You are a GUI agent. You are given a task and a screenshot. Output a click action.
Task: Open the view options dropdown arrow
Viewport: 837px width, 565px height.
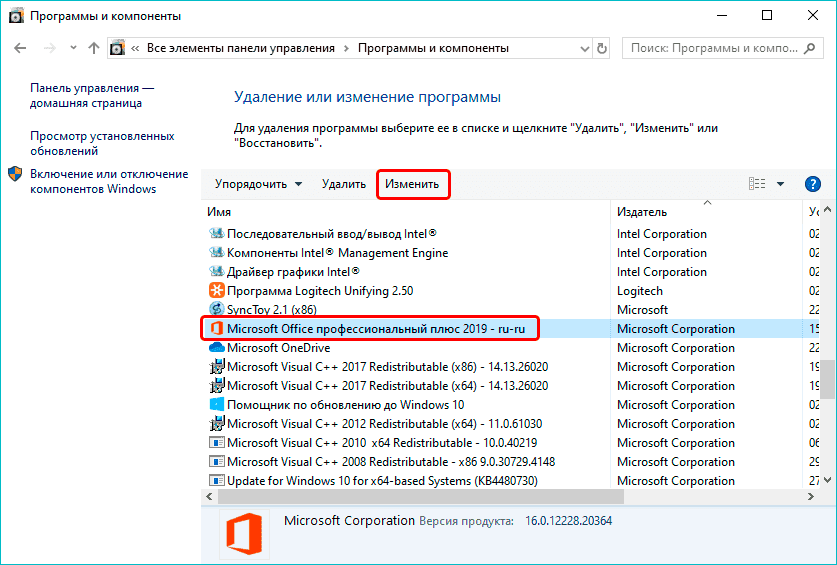click(780, 184)
